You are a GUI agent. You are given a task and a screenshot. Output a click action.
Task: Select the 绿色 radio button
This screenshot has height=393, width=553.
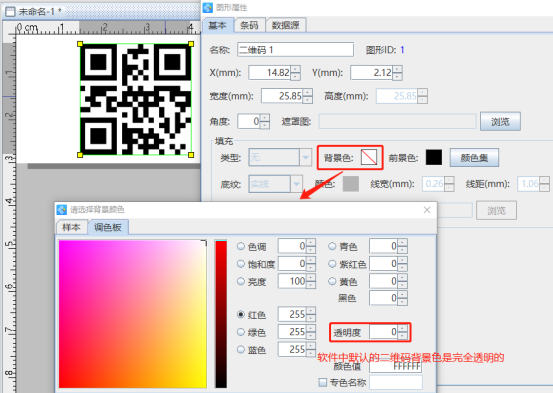pyautogui.click(x=241, y=332)
